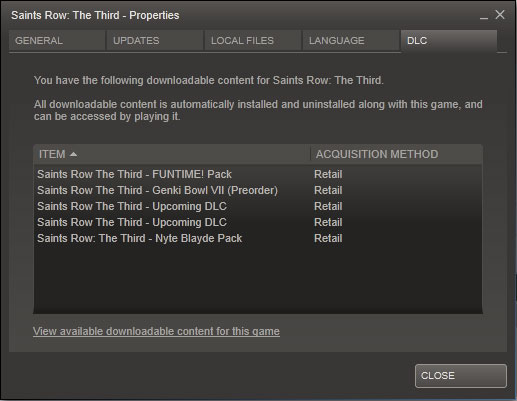Click Retail next to FUNTIME! Pack

pyautogui.click(x=328, y=174)
